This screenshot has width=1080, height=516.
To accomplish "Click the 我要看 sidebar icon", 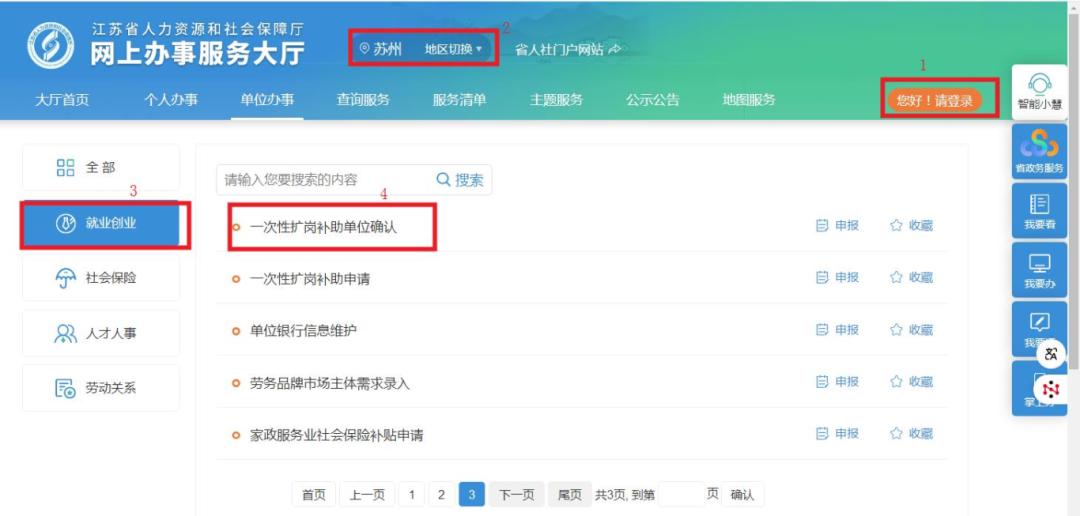I will (1040, 205).
